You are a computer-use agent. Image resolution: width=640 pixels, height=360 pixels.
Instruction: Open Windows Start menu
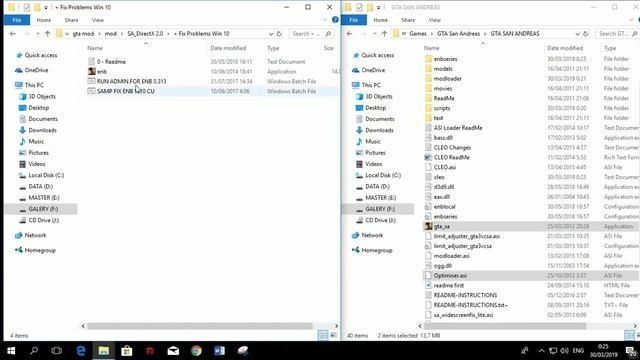(11, 351)
